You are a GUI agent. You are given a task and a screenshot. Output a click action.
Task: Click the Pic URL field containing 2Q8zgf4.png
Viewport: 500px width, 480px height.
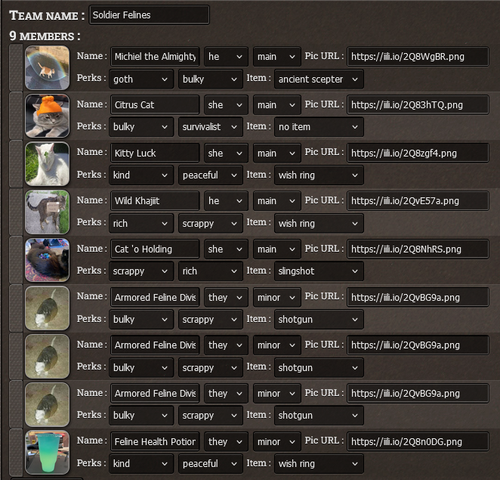(x=418, y=153)
